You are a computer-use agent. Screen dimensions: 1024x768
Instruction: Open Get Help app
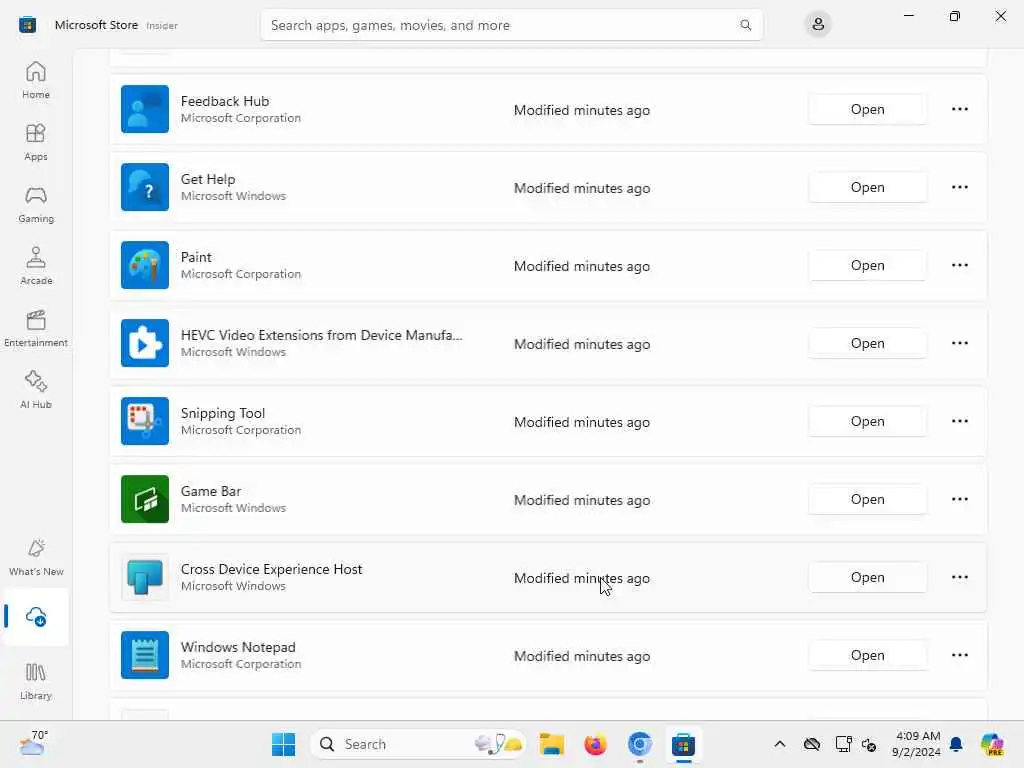tap(867, 187)
